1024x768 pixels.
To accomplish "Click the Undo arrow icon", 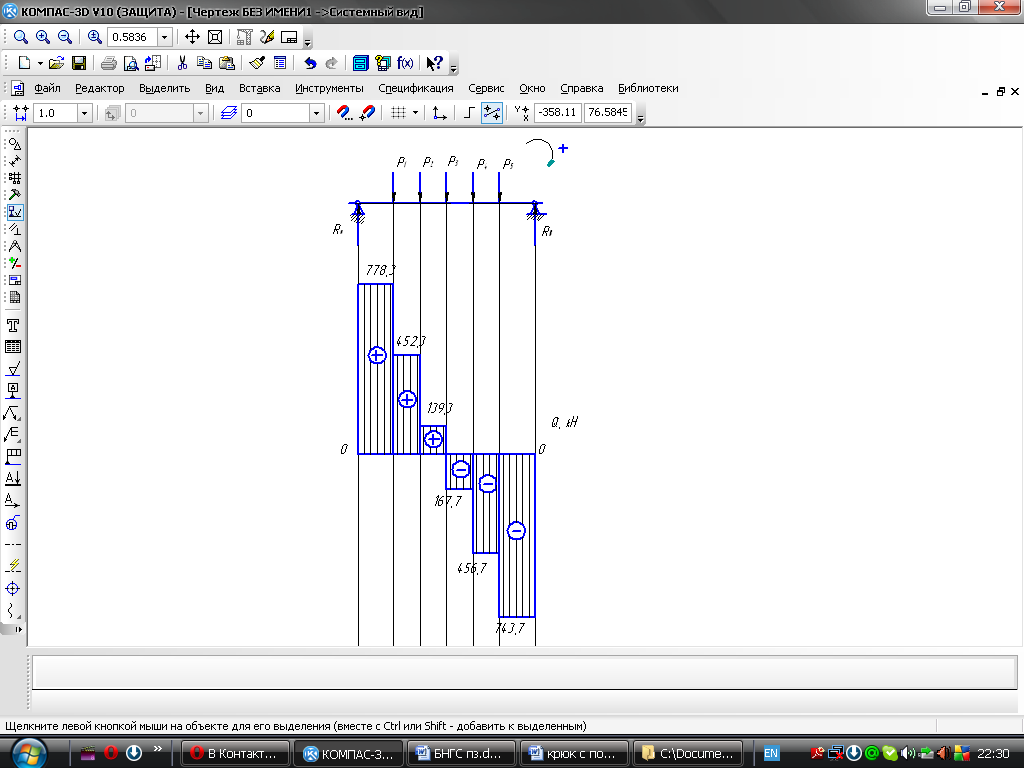I will coord(310,63).
